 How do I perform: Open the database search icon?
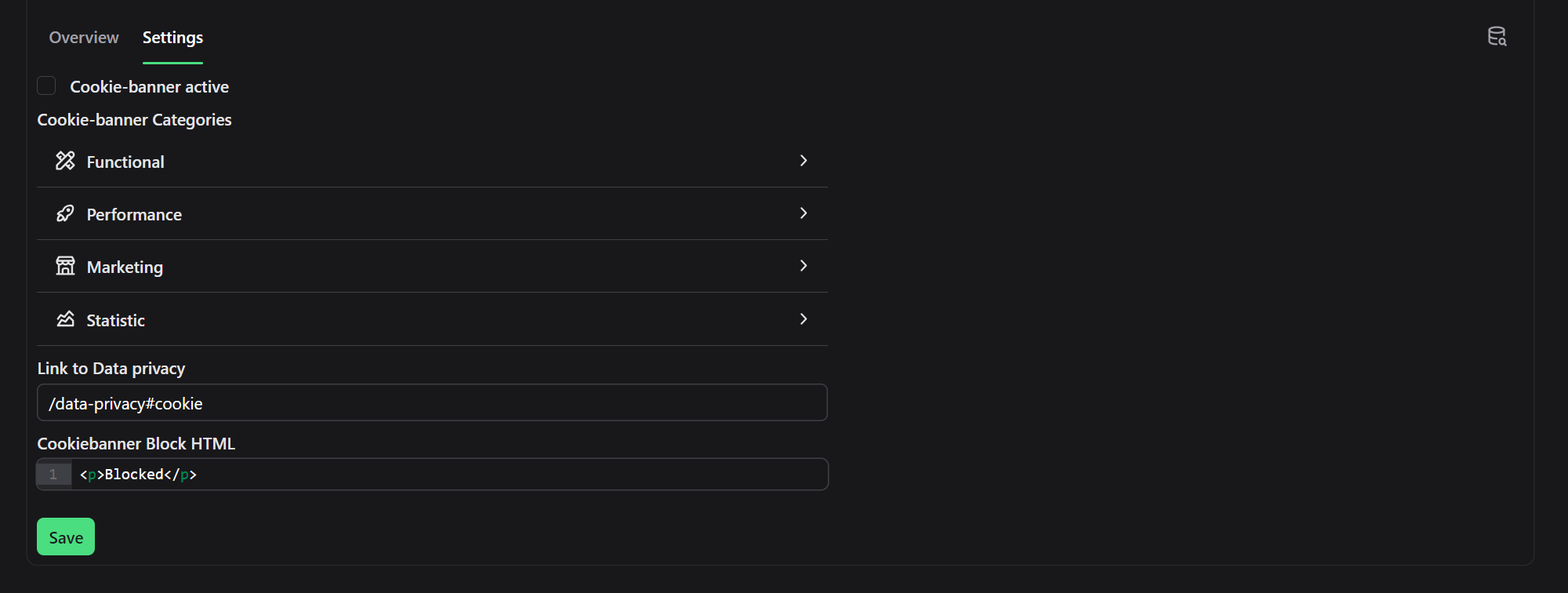pos(1497,37)
